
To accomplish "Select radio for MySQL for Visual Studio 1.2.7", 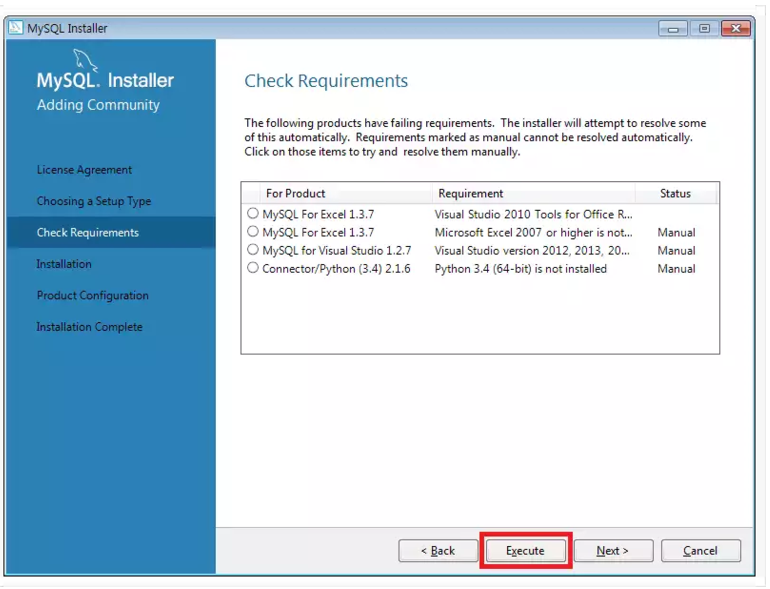I will pos(252,250).
